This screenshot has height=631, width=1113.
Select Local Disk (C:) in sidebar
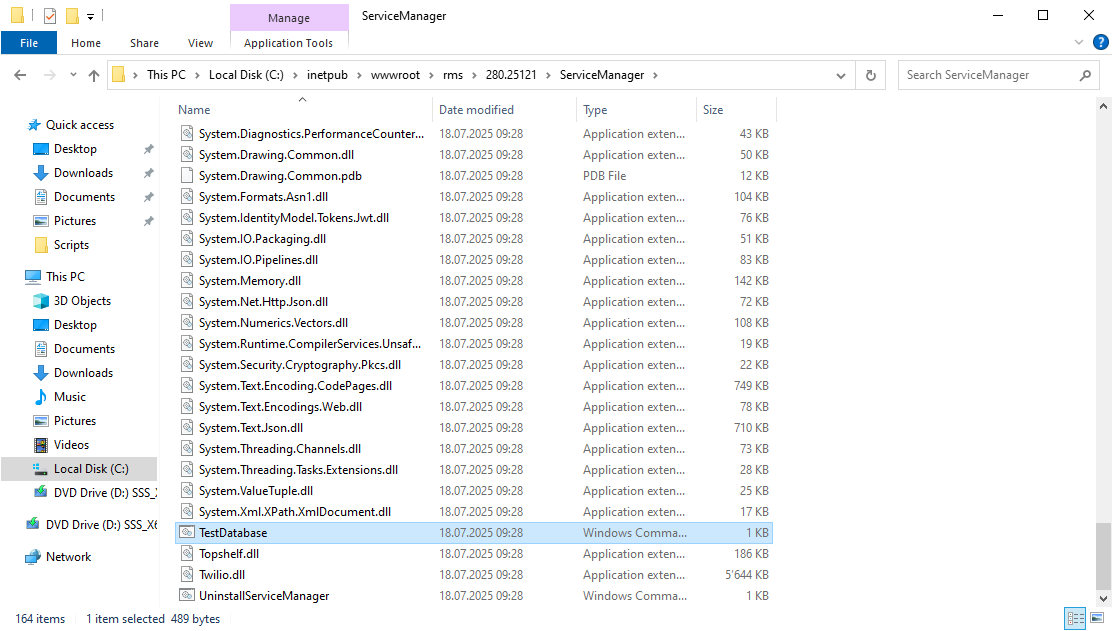click(91, 469)
